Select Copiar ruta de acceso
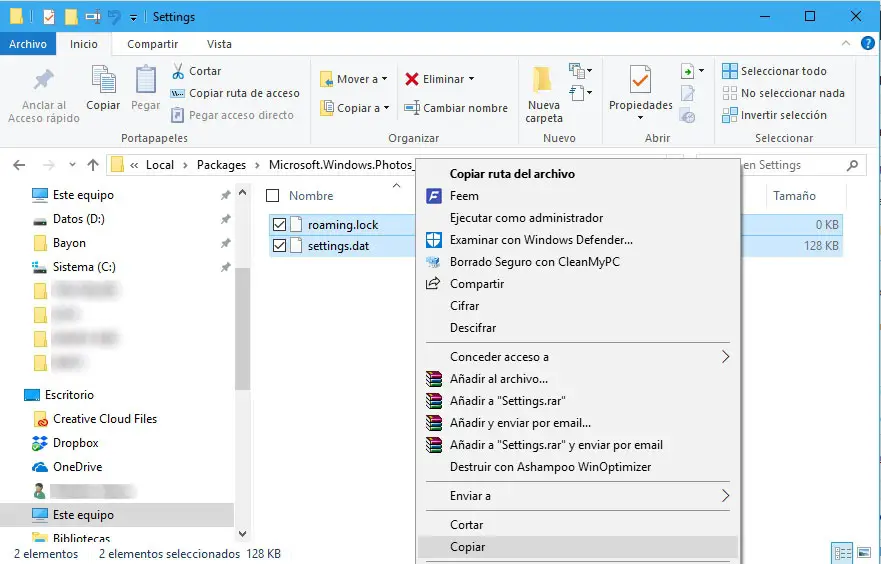Viewport: 881px width, 564px height. click(235, 93)
